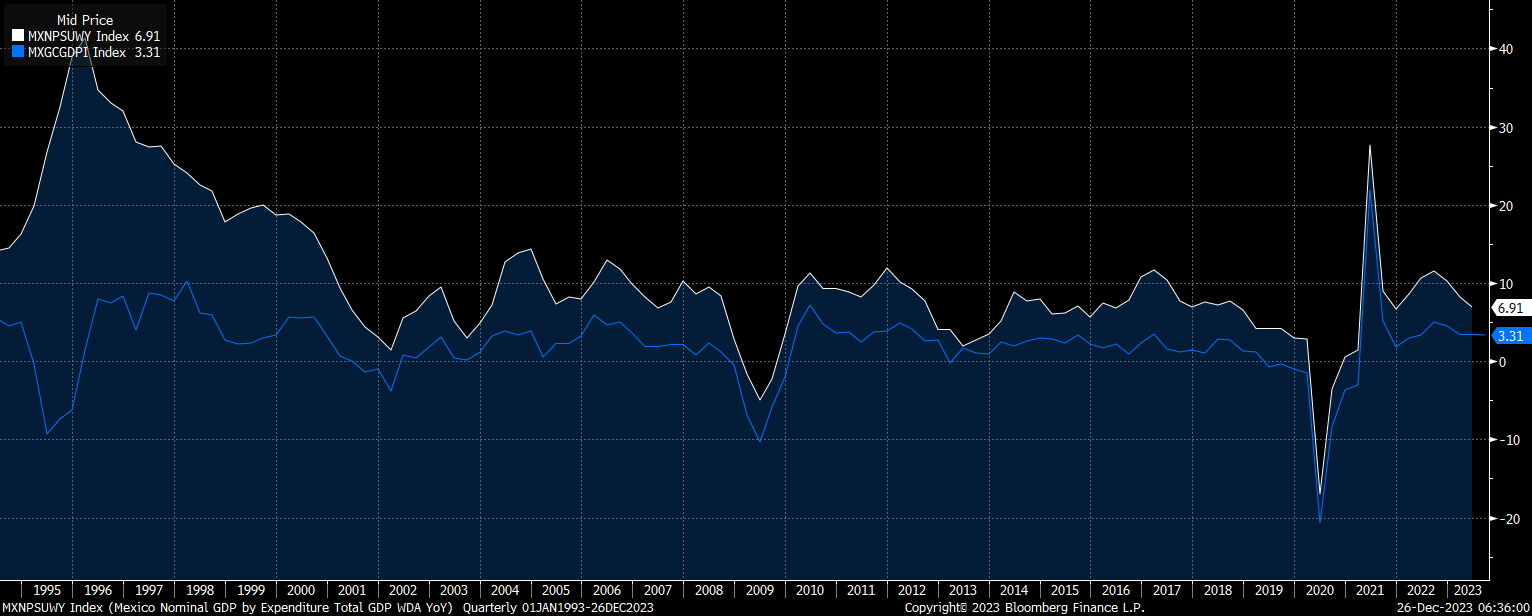Click the 2005 year label on x-axis
This screenshot has width=1532, height=616.
click(556, 590)
